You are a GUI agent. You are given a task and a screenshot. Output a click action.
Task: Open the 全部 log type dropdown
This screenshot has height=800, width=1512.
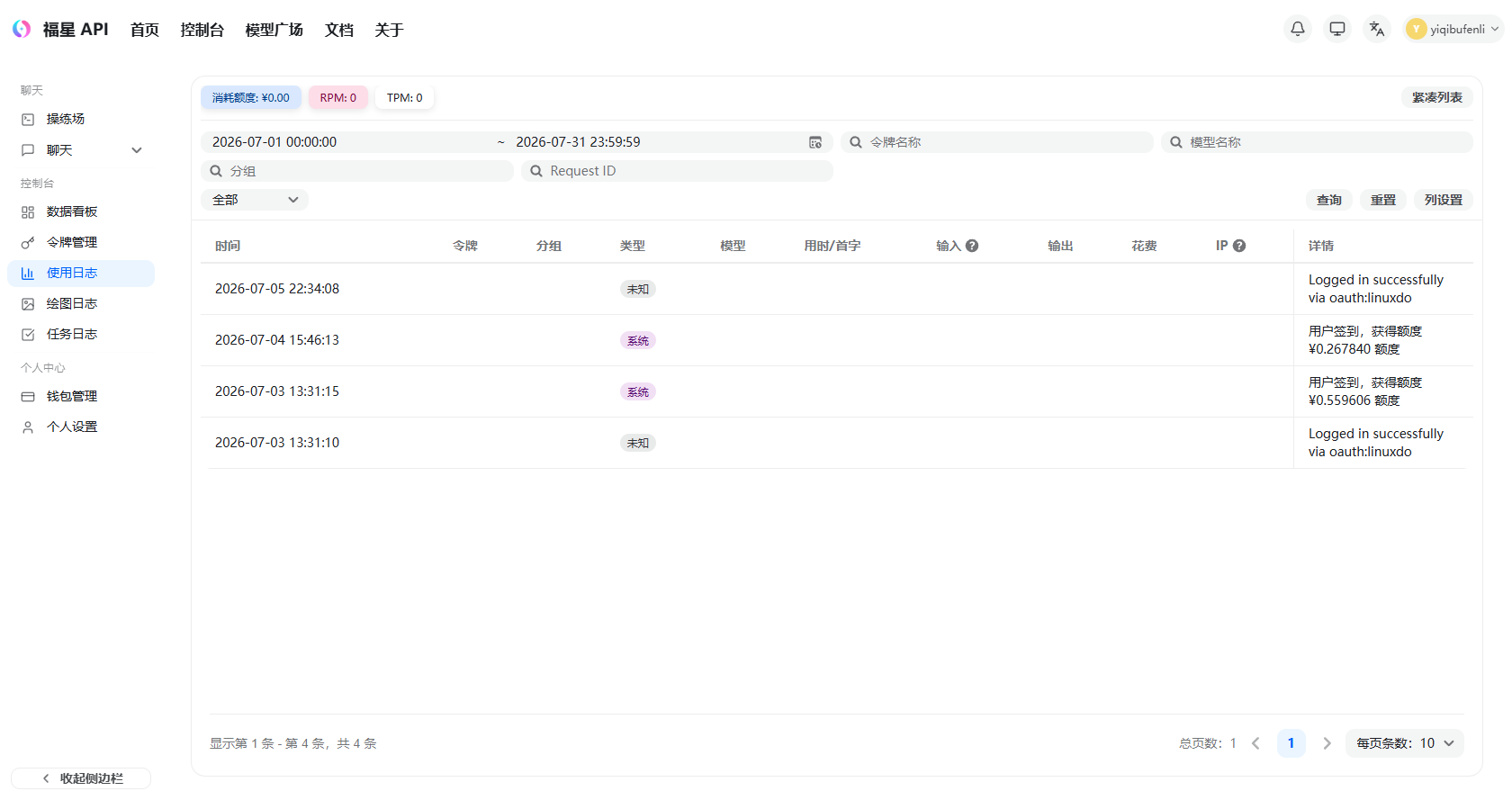click(x=255, y=200)
